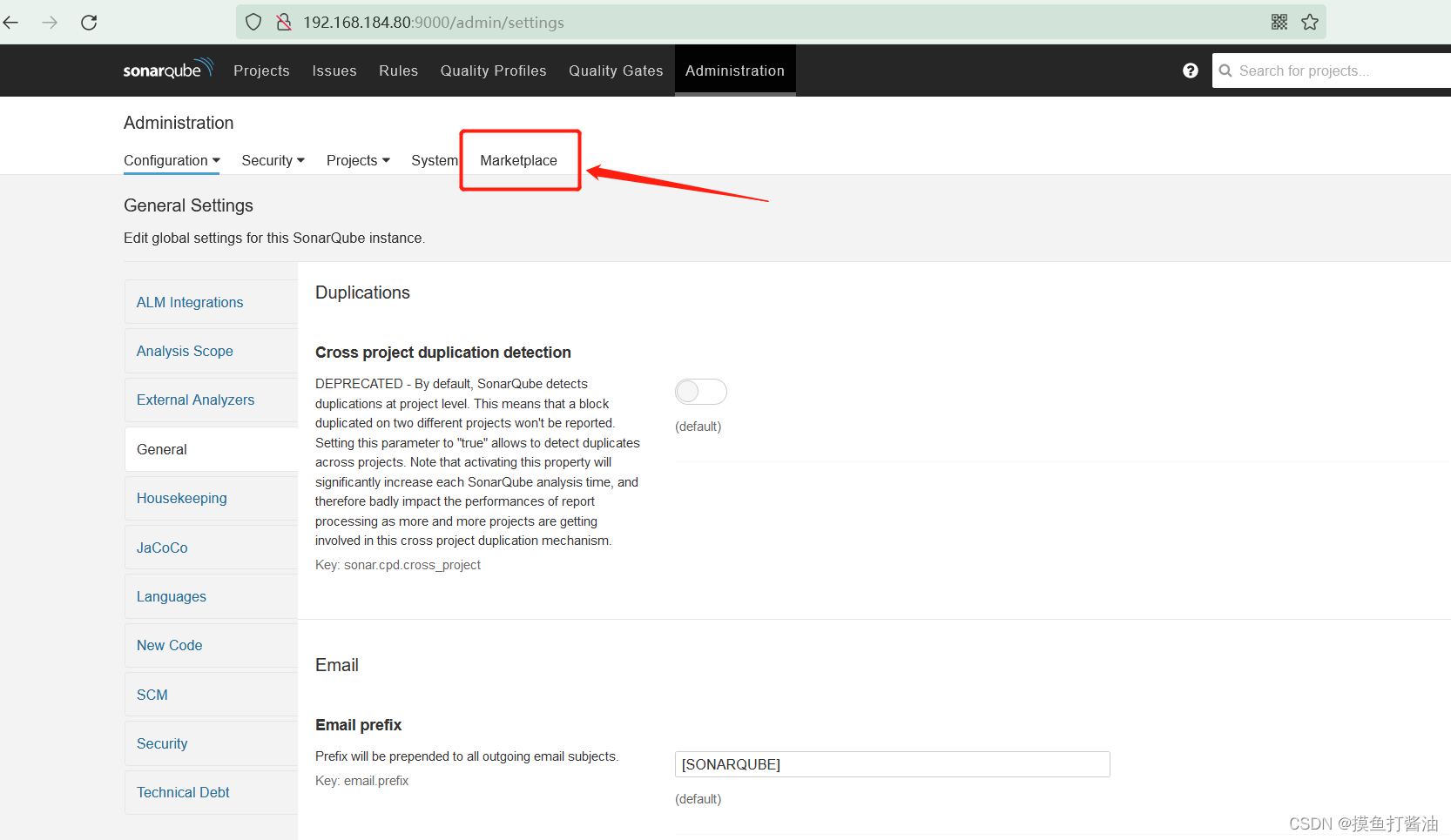1451x840 pixels.
Task: Open the Projects top navigation item
Action: point(261,71)
